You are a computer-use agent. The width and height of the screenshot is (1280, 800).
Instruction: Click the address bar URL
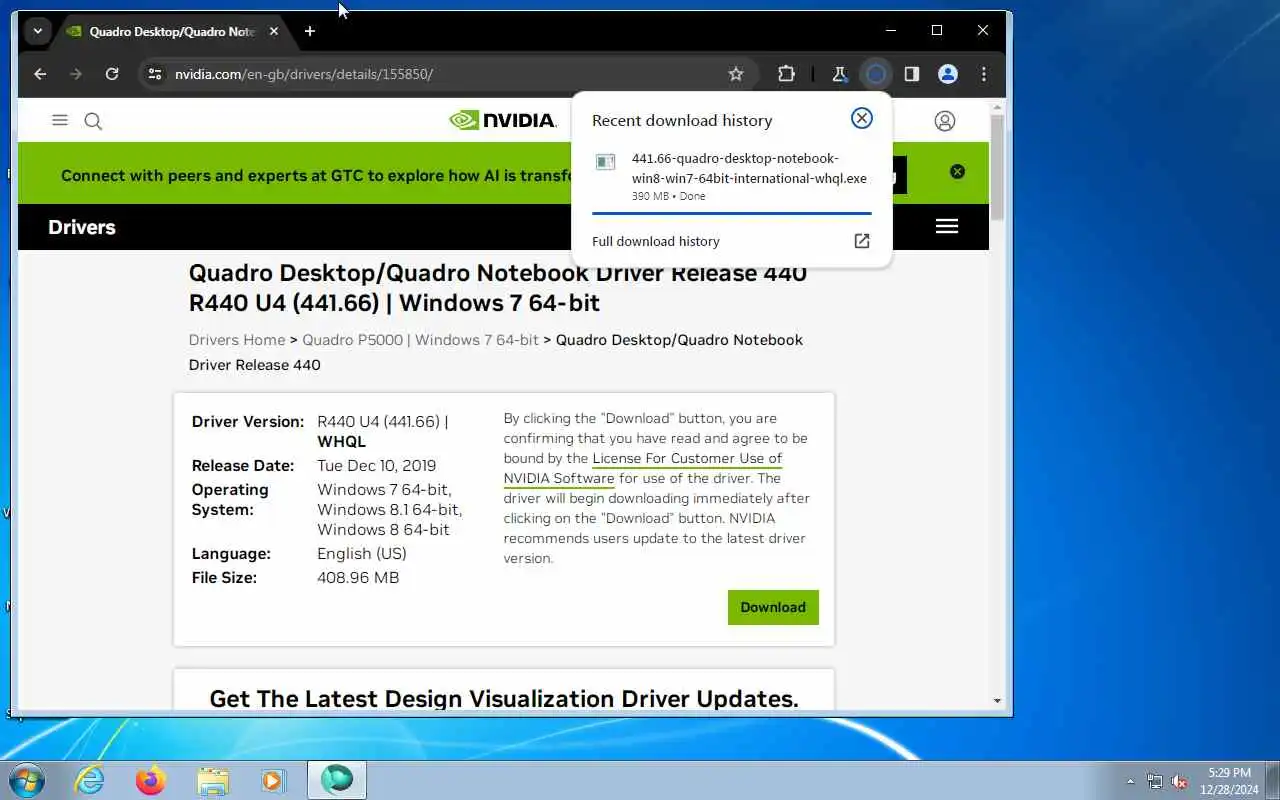tap(304, 74)
